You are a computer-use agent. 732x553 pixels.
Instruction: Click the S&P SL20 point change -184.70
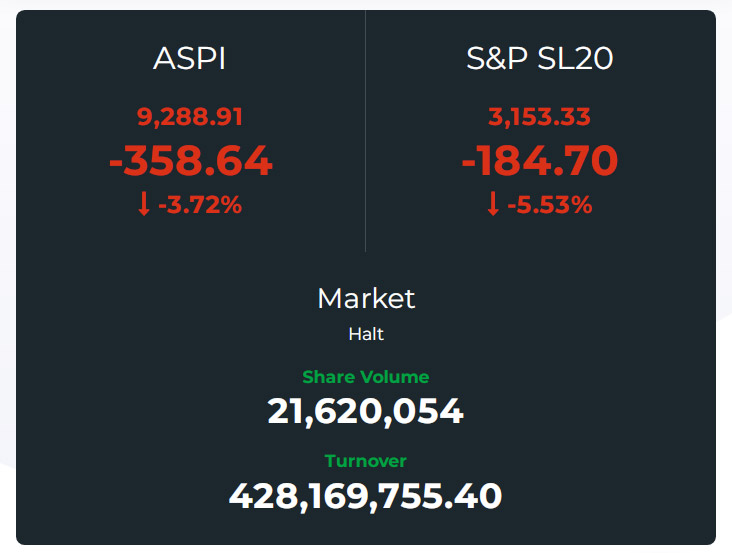539,161
